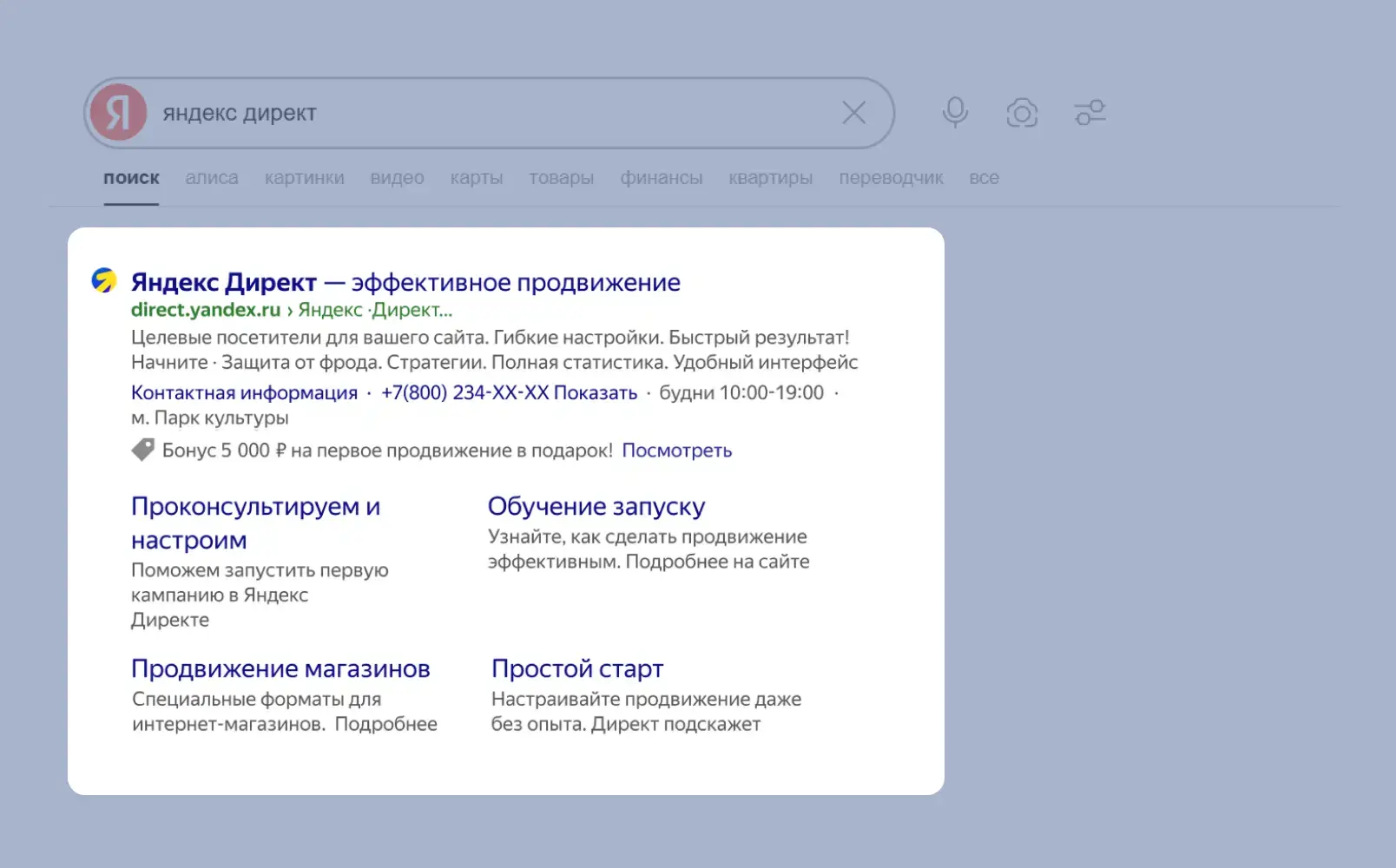Open Проконсультируем и настроим sitelink
The width and height of the screenshot is (1396, 868).
pos(256,523)
